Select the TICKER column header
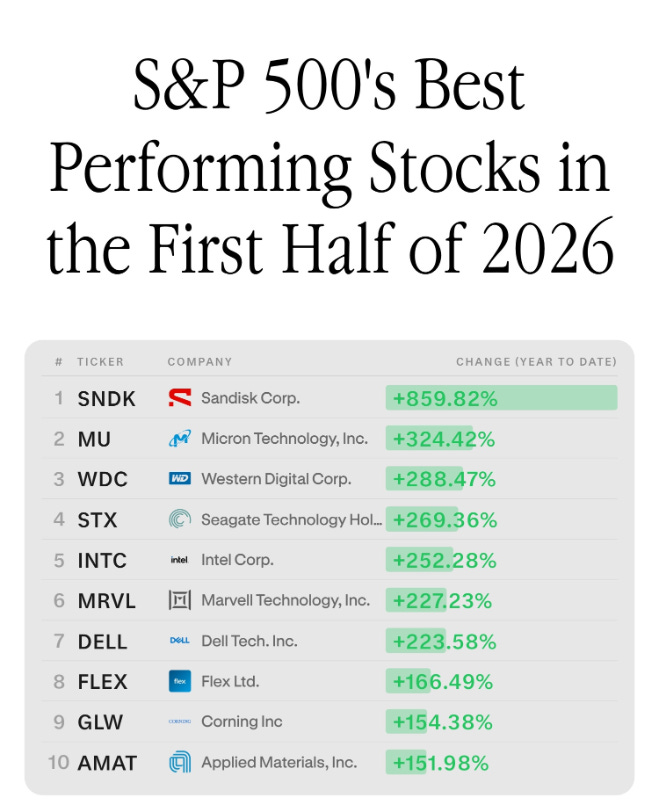The width and height of the screenshot is (648, 802). point(100,362)
